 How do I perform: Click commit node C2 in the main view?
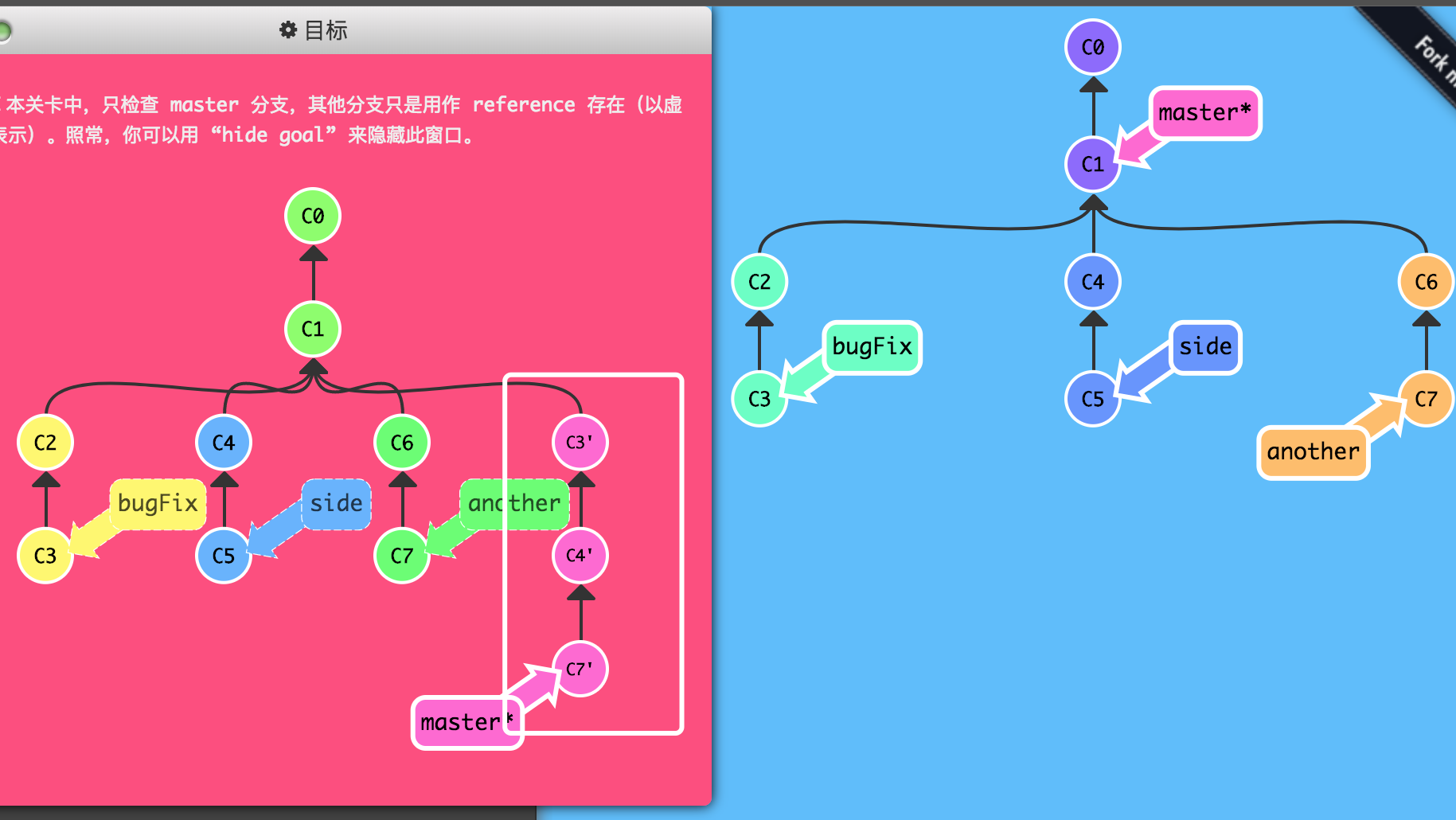tap(760, 280)
